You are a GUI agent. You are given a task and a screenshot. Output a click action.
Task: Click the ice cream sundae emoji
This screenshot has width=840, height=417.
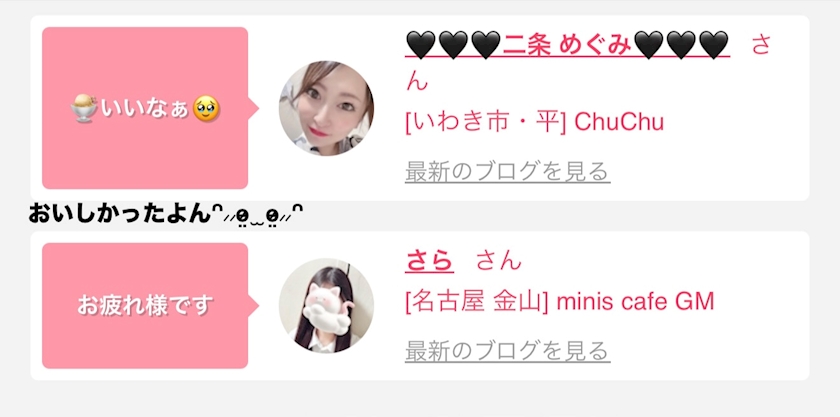(85, 109)
